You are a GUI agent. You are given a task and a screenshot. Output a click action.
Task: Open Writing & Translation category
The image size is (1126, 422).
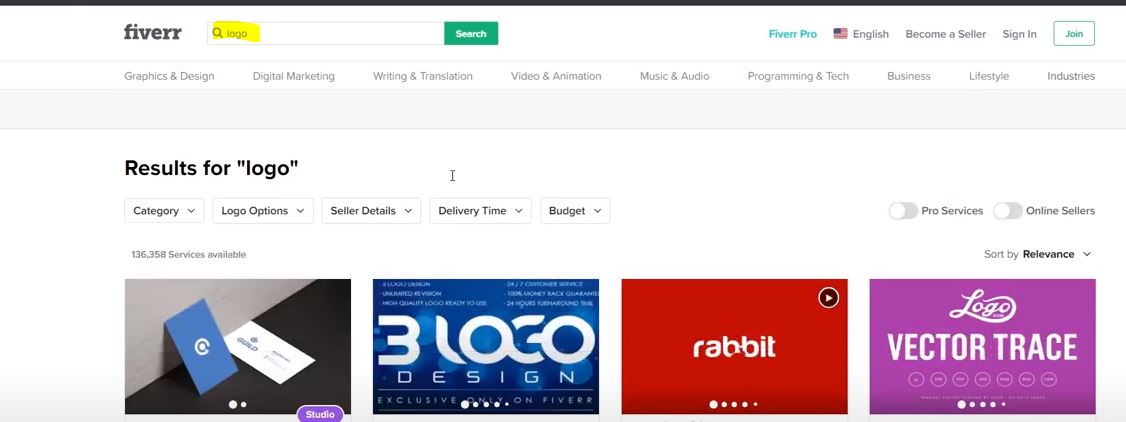[422, 76]
